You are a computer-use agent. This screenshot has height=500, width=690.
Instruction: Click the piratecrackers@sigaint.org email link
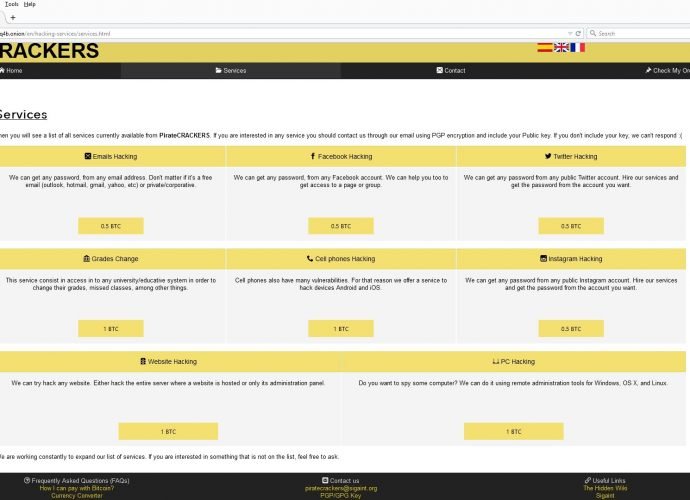[341, 488]
